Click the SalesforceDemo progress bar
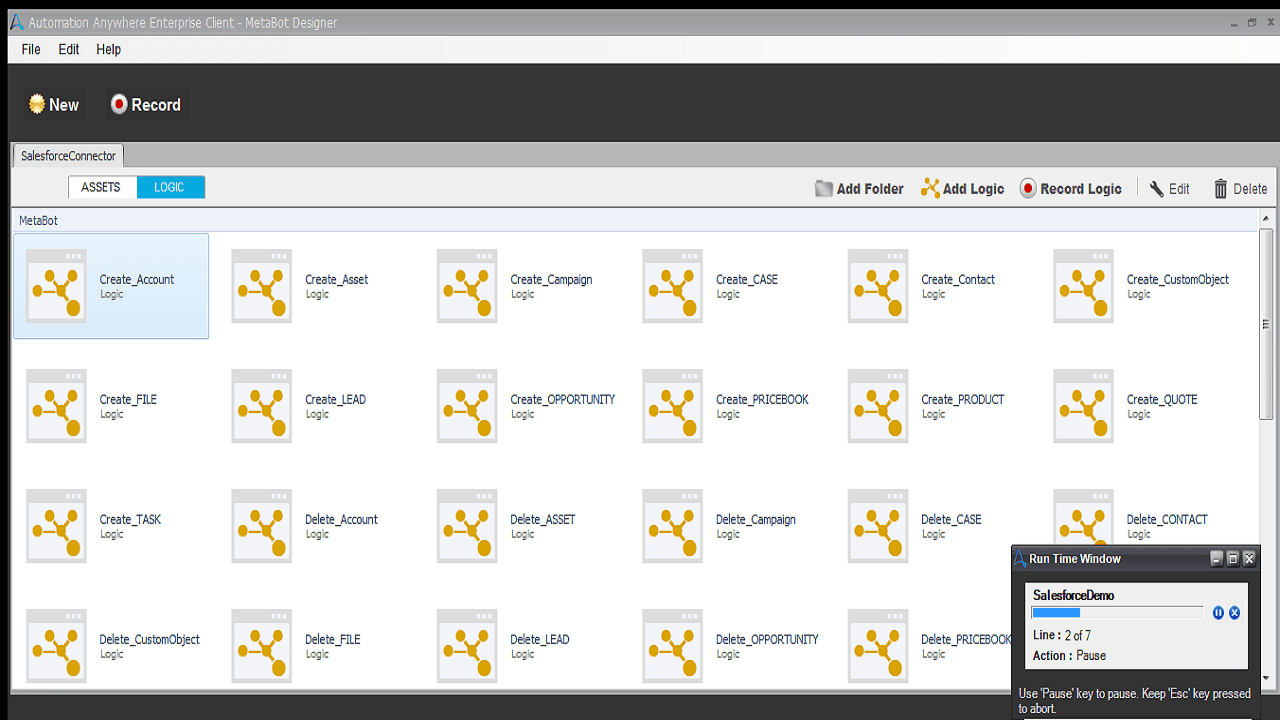The image size is (1280, 720). pyautogui.click(x=1117, y=612)
